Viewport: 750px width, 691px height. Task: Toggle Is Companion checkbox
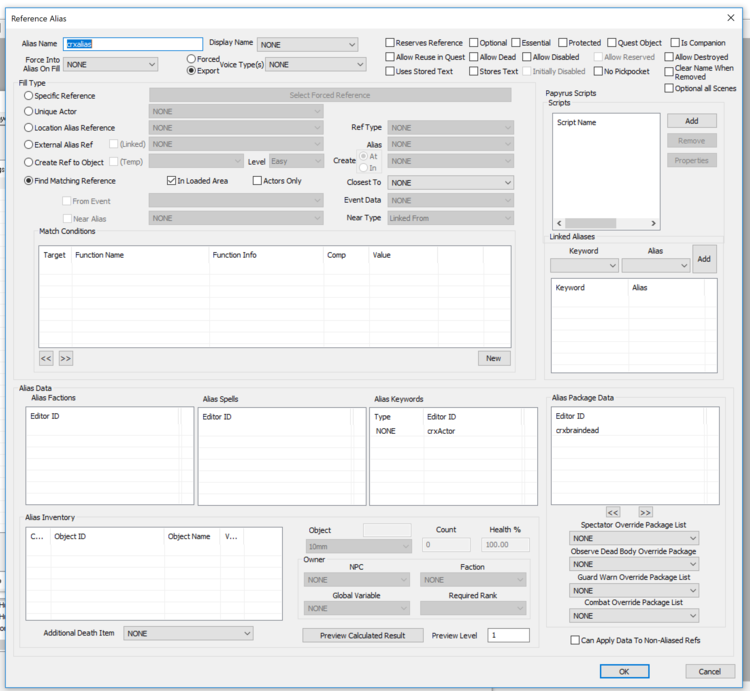[x=675, y=43]
